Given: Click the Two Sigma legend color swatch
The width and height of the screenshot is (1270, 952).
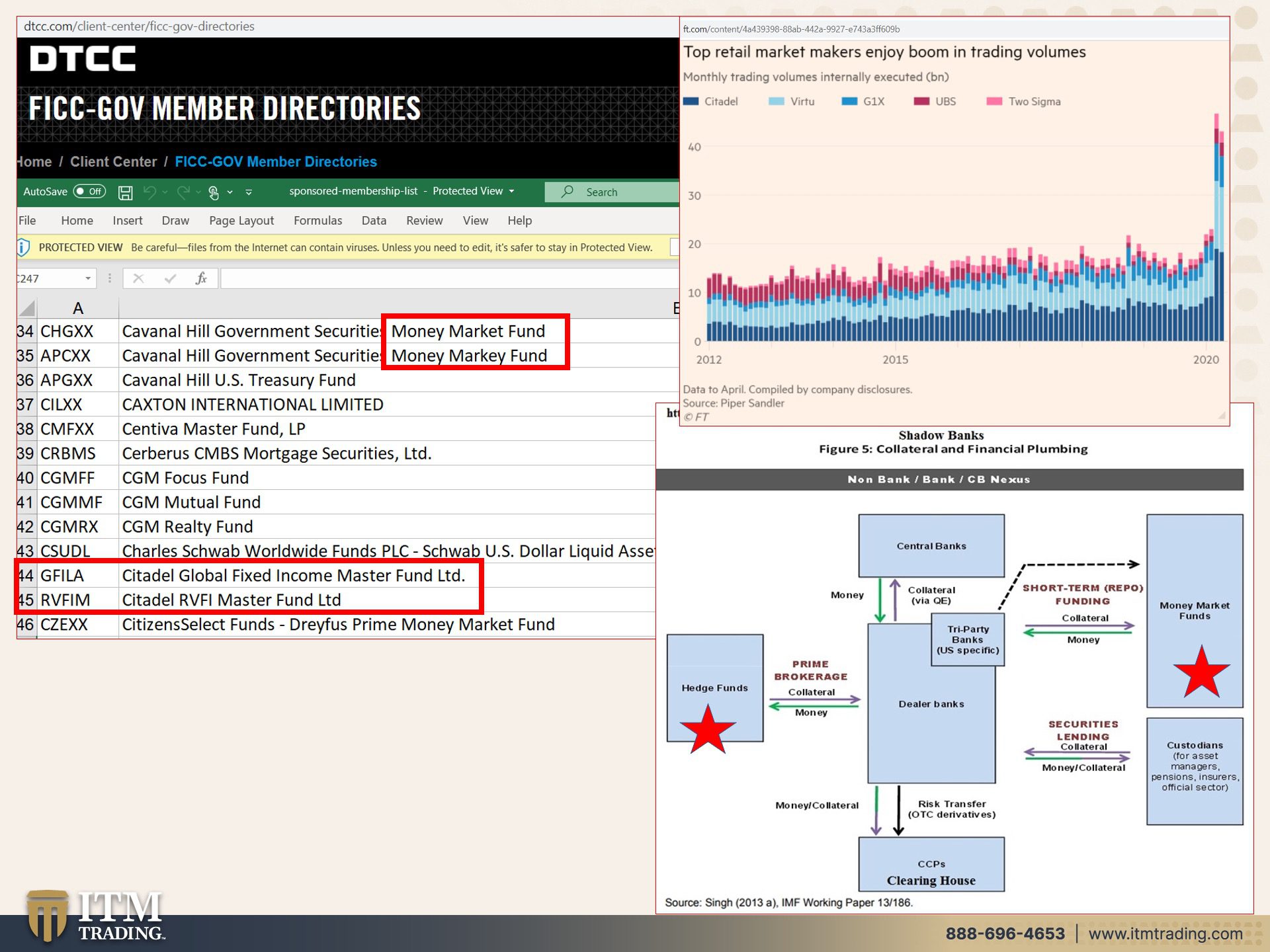Looking at the screenshot, I should coord(994,101).
